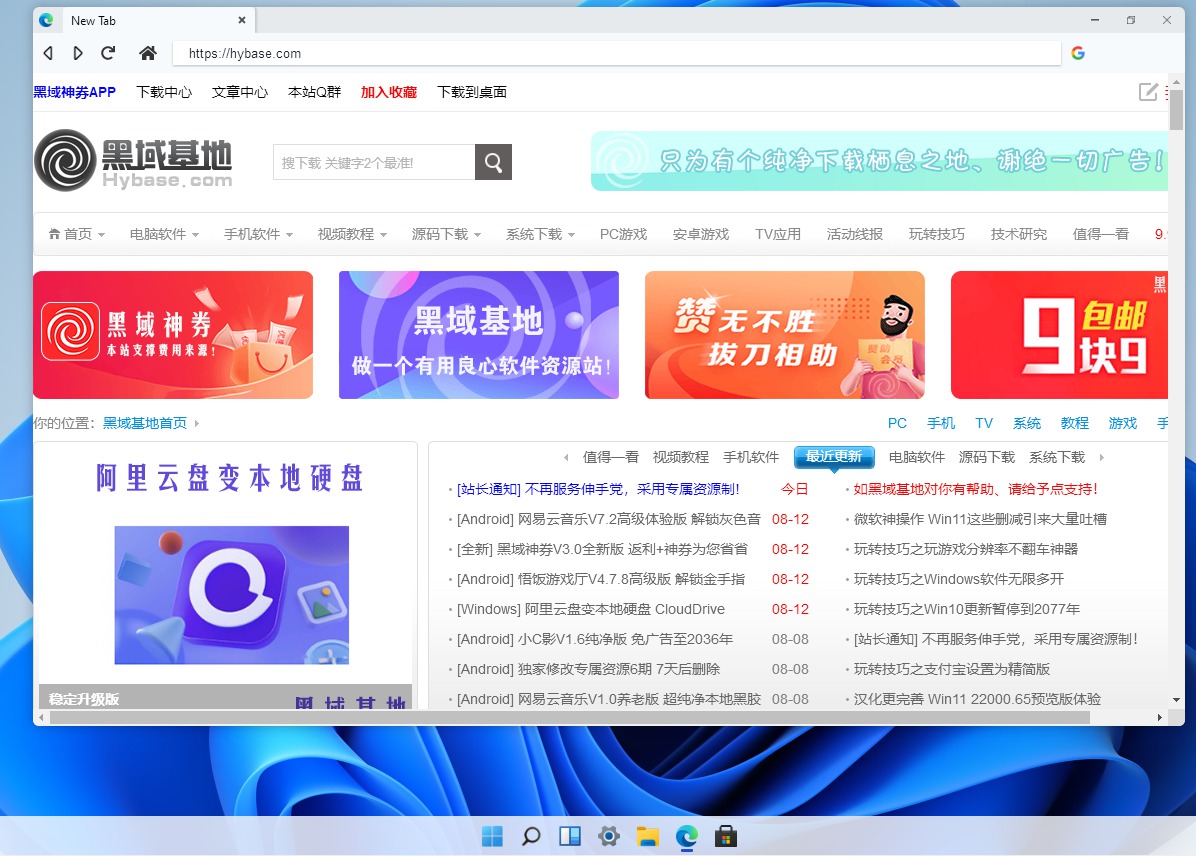
Task: Click the address bar URL field
Action: (616, 53)
